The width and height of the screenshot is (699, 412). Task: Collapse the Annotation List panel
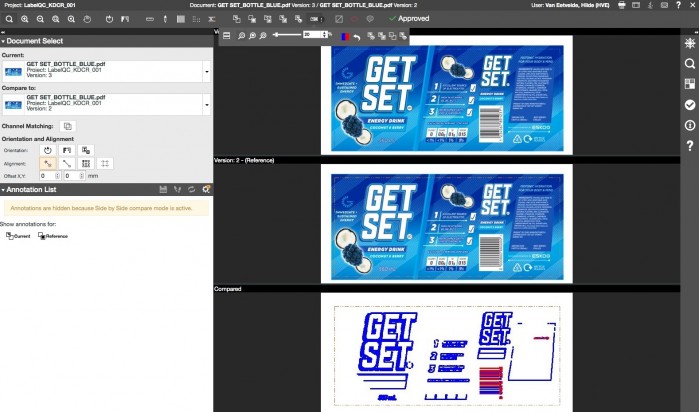point(3,189)
